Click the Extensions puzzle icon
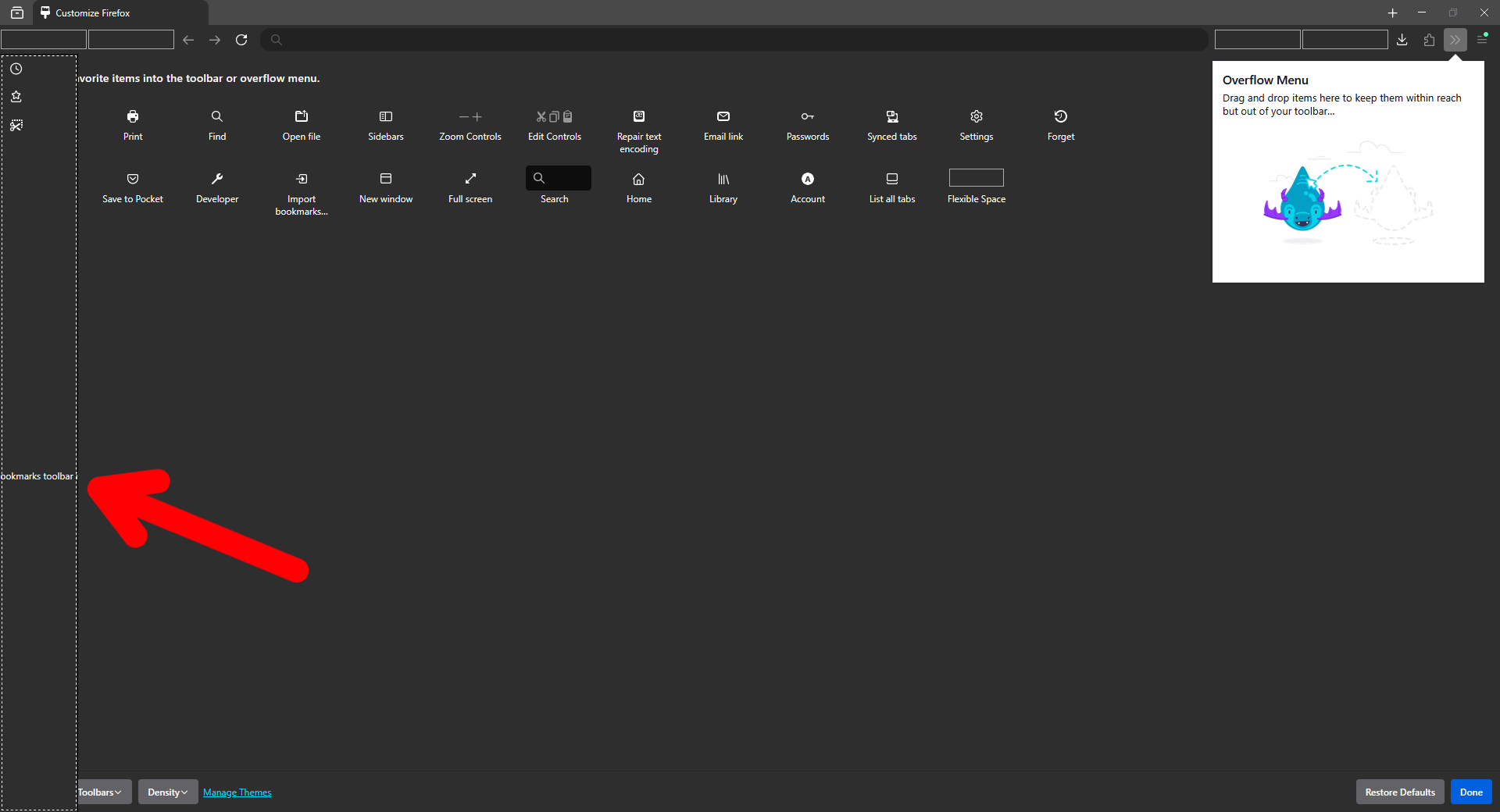The width and height of the screenshot is (1500, 812). (1429, 40)
